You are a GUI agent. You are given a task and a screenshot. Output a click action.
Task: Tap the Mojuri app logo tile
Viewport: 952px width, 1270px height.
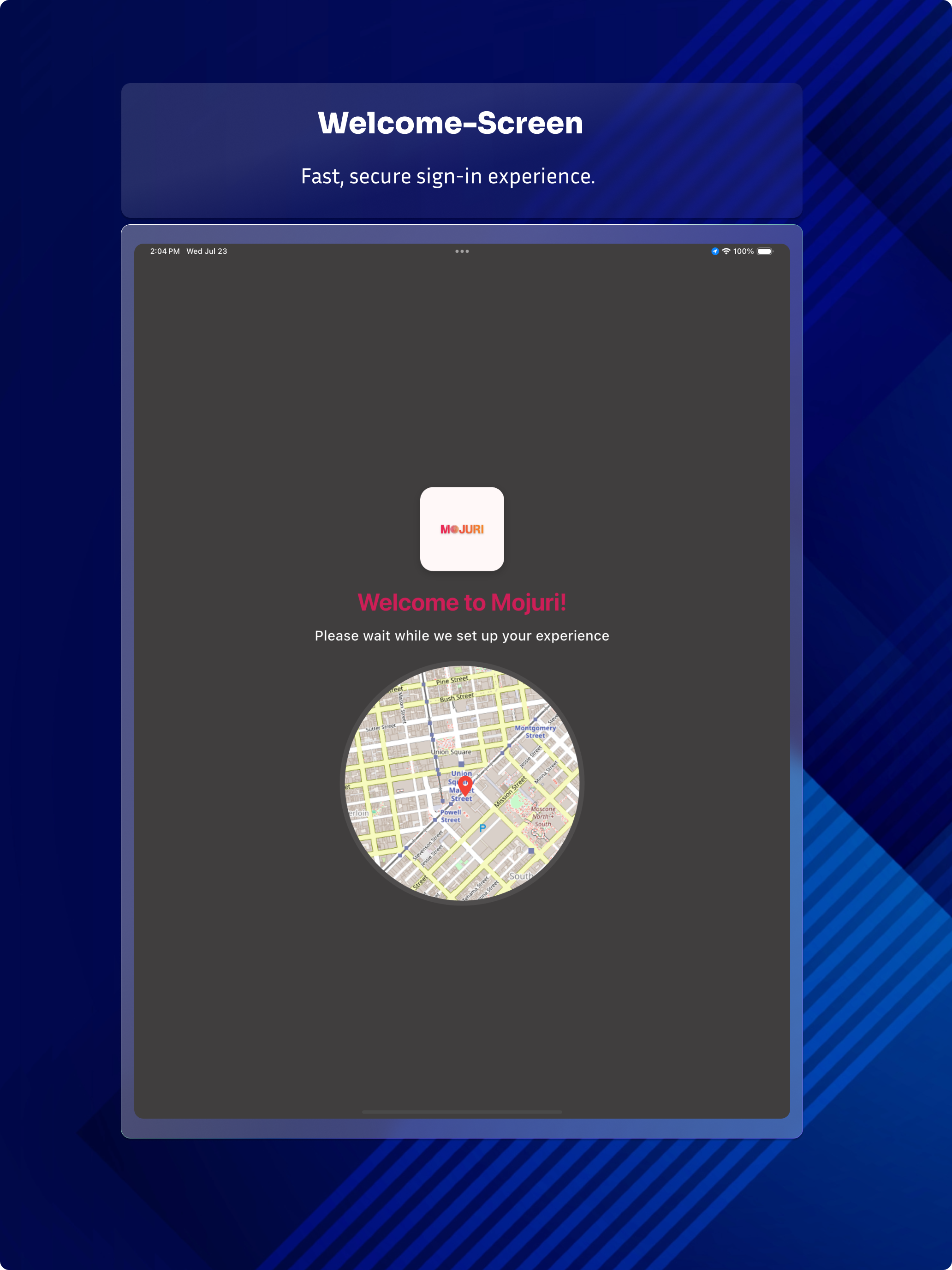tap(462, 529)
